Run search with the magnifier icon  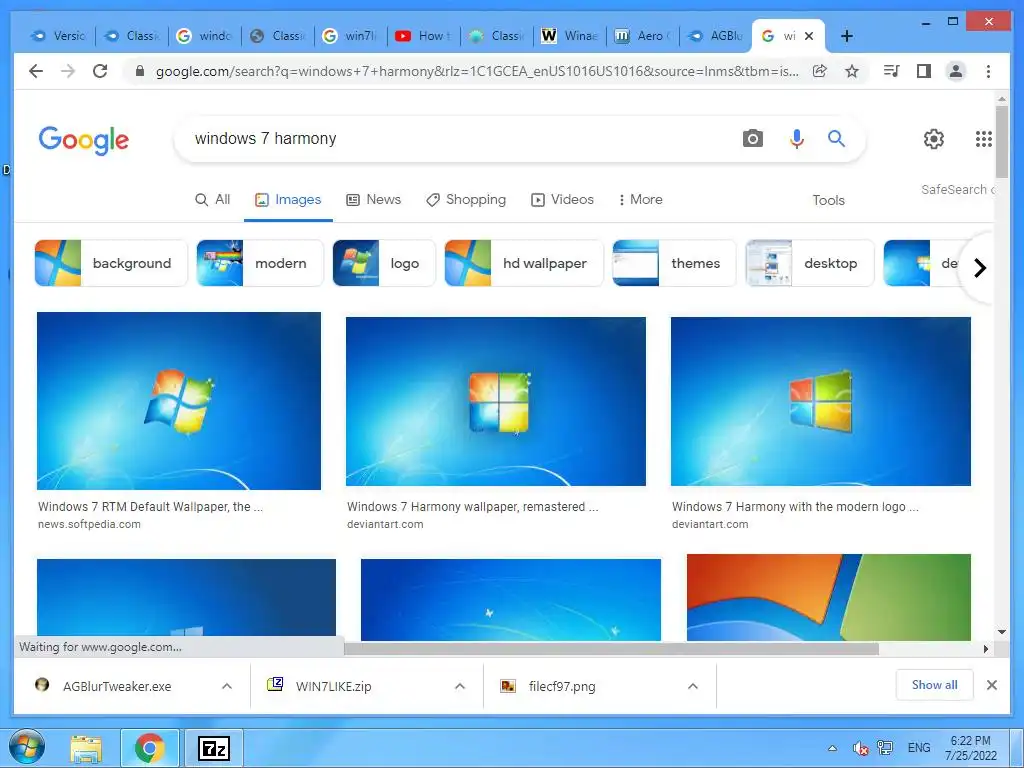[x=837, y=138]
